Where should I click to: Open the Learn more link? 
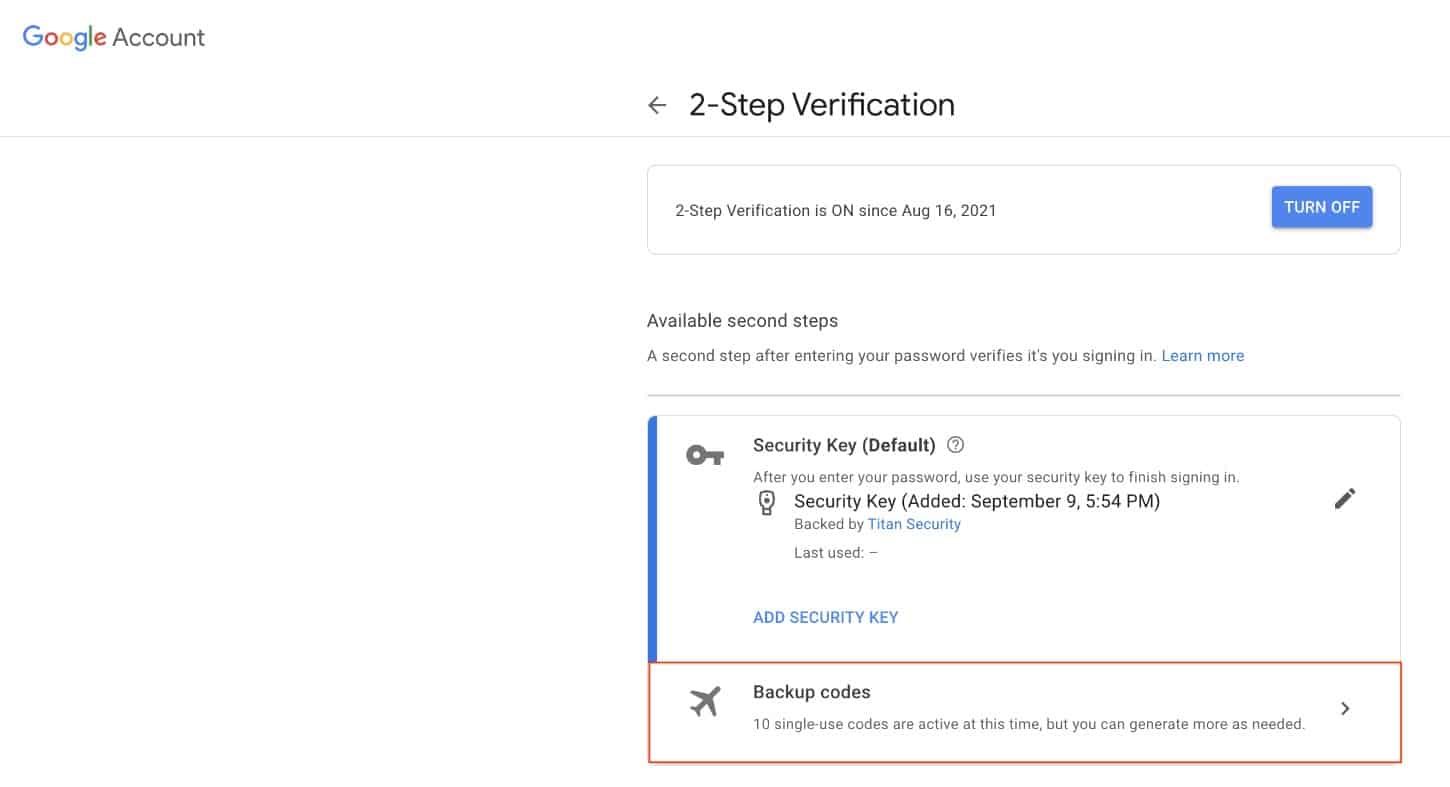point(1202,355)
